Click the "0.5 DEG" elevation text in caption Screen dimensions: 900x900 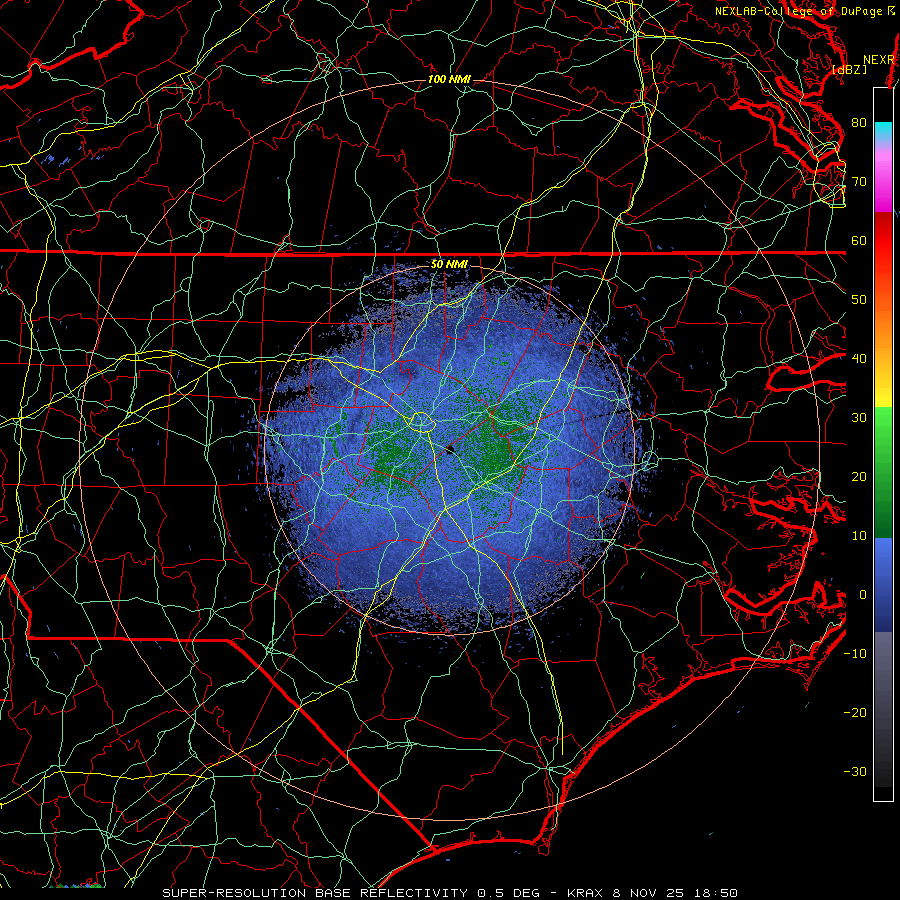pos(509,893)
